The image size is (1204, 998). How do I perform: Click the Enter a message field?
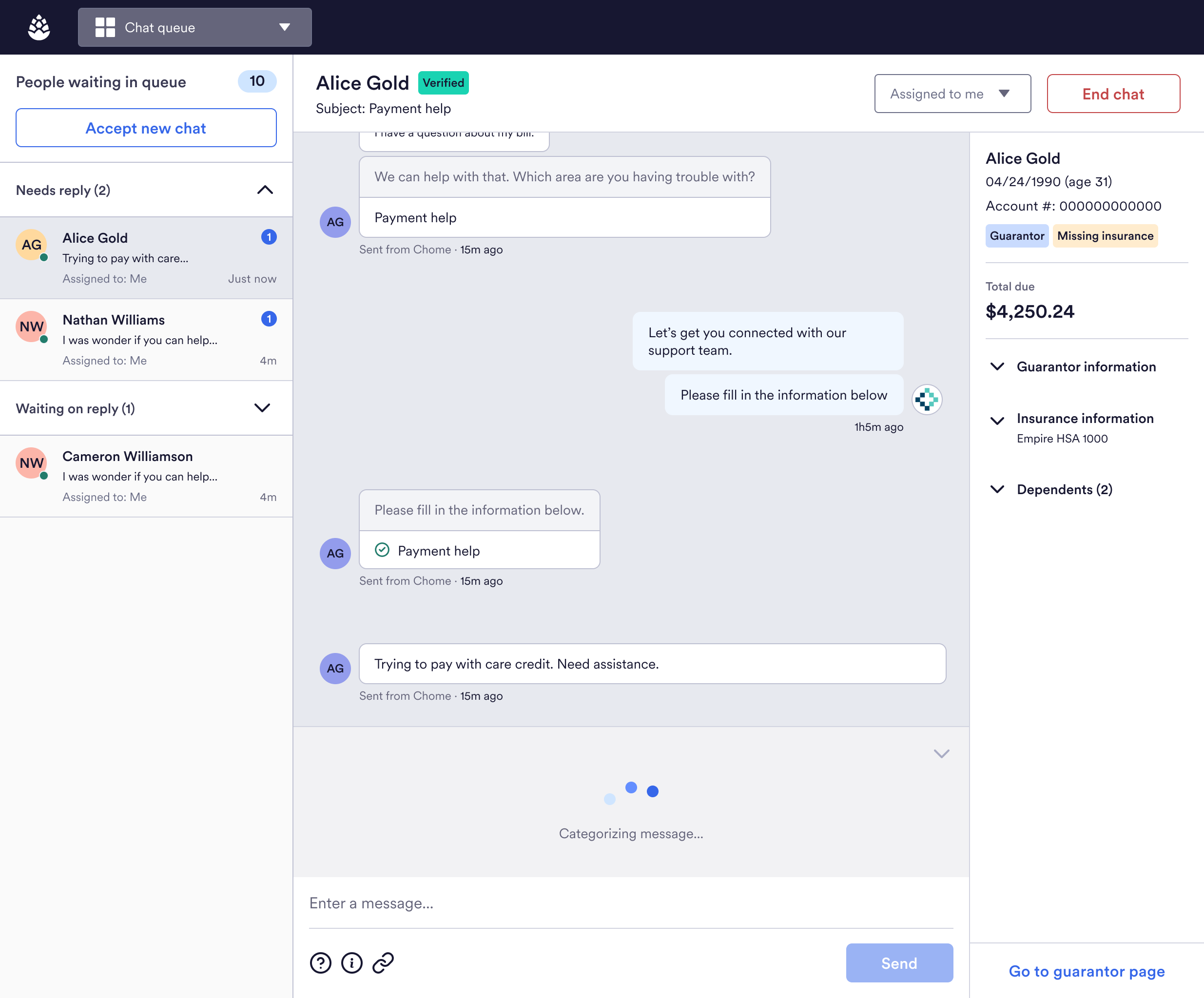pos(631,904)
